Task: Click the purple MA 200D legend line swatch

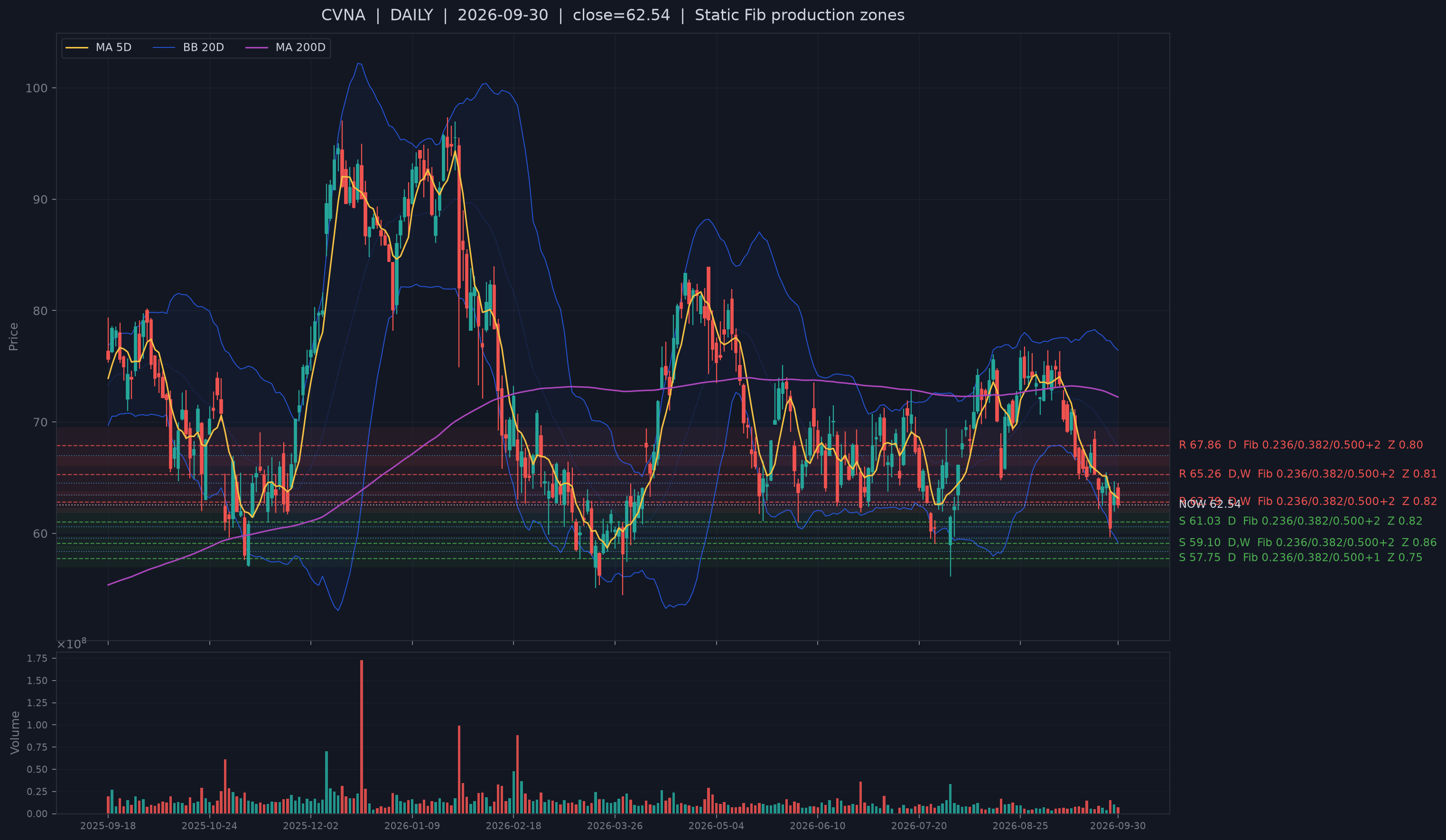Action: pyautogui.click(x=256, y=47)
